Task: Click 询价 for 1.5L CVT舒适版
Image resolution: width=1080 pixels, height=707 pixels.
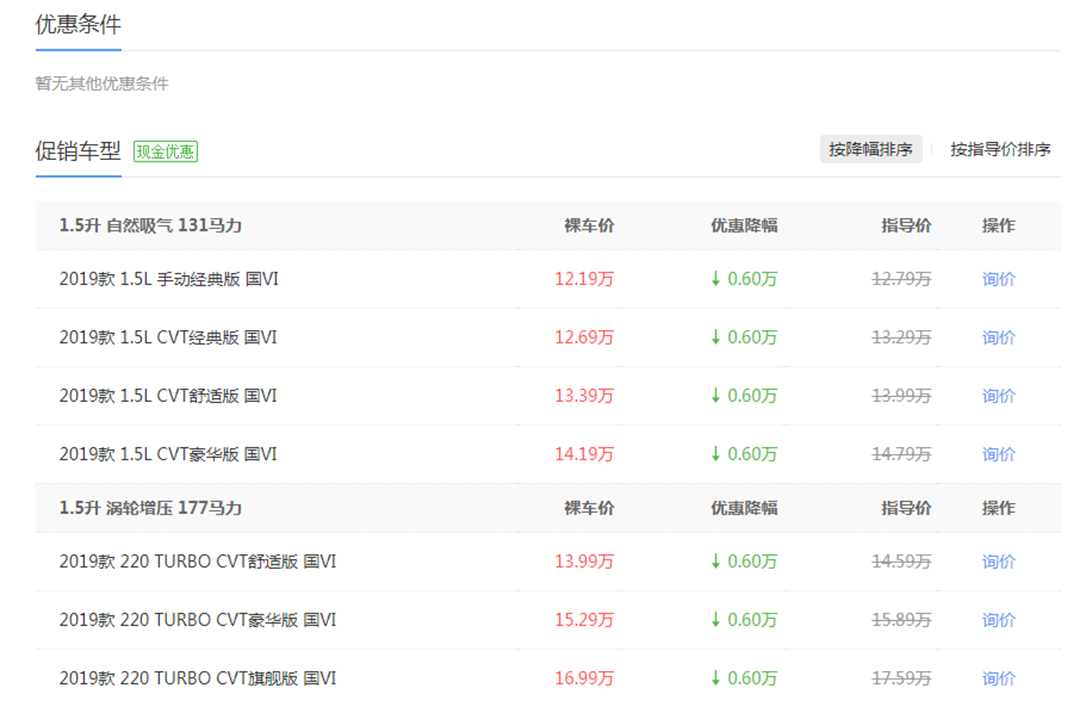Action: (998, 396)
